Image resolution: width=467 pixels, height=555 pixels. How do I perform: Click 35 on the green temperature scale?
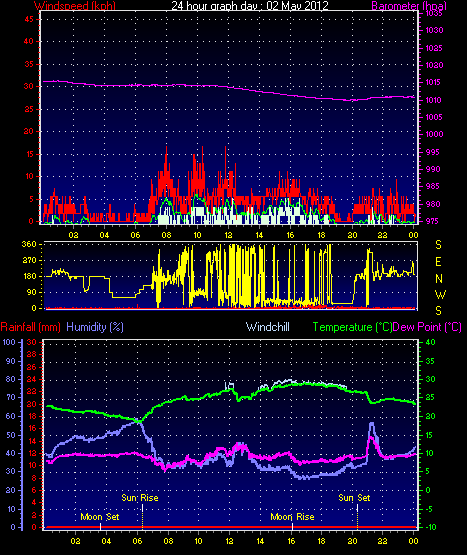pyautogui.click(x=430, y=361)
